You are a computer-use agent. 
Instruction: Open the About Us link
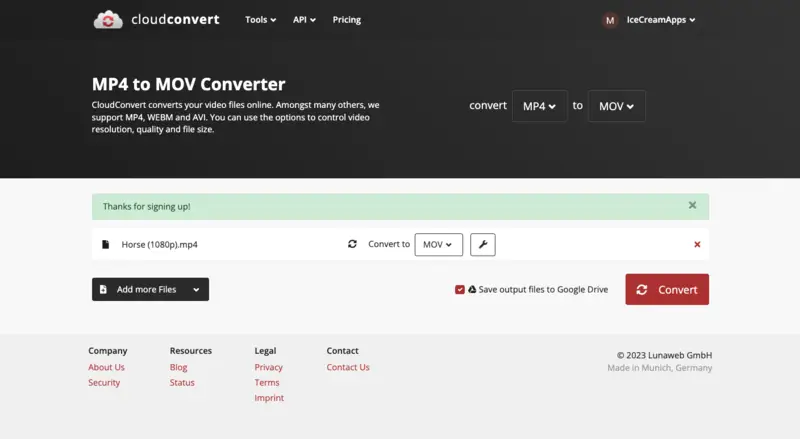tap(106, 367)
